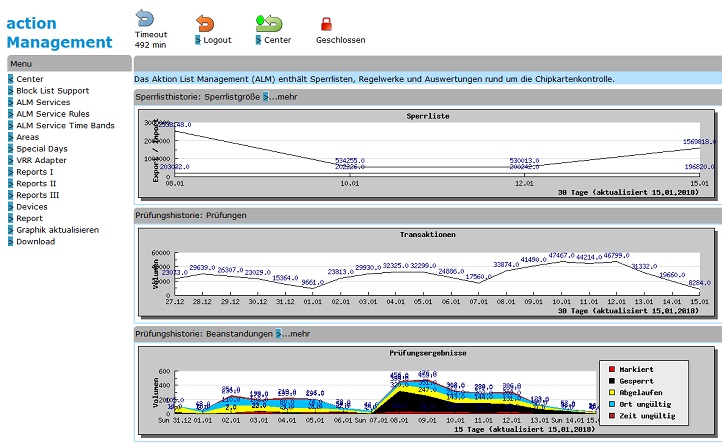Open Special Days in sidebar
This screenshot has width=722, height=444.
click(x=41, y=148)
